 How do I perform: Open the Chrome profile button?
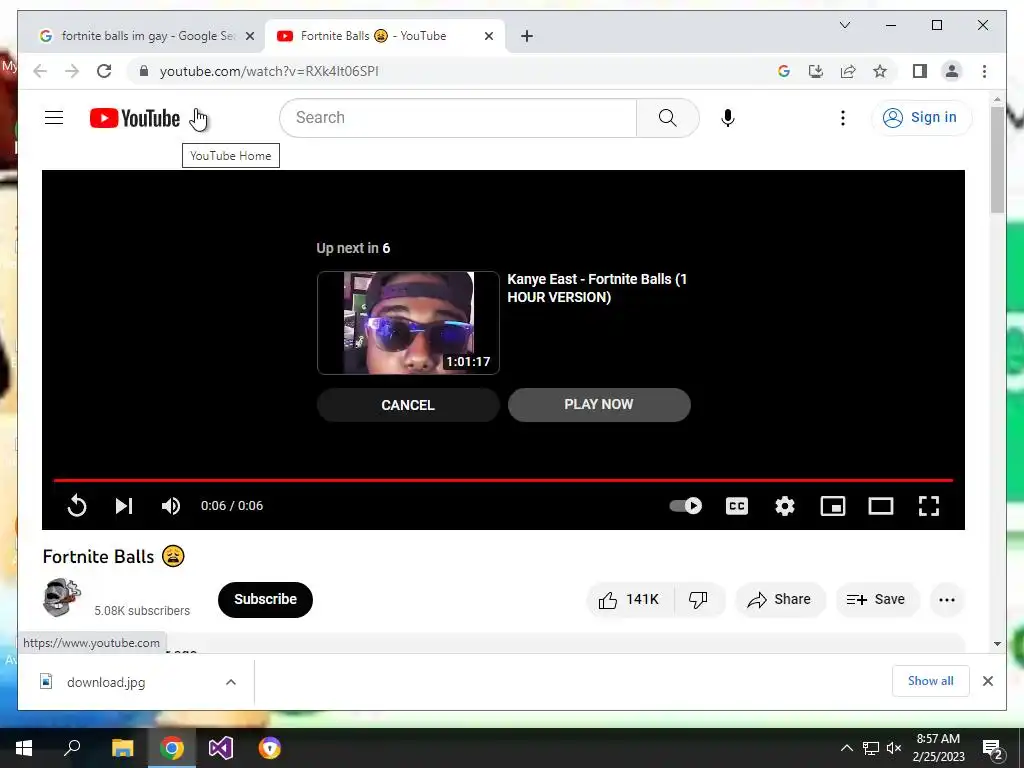click(x=952, y=71)
